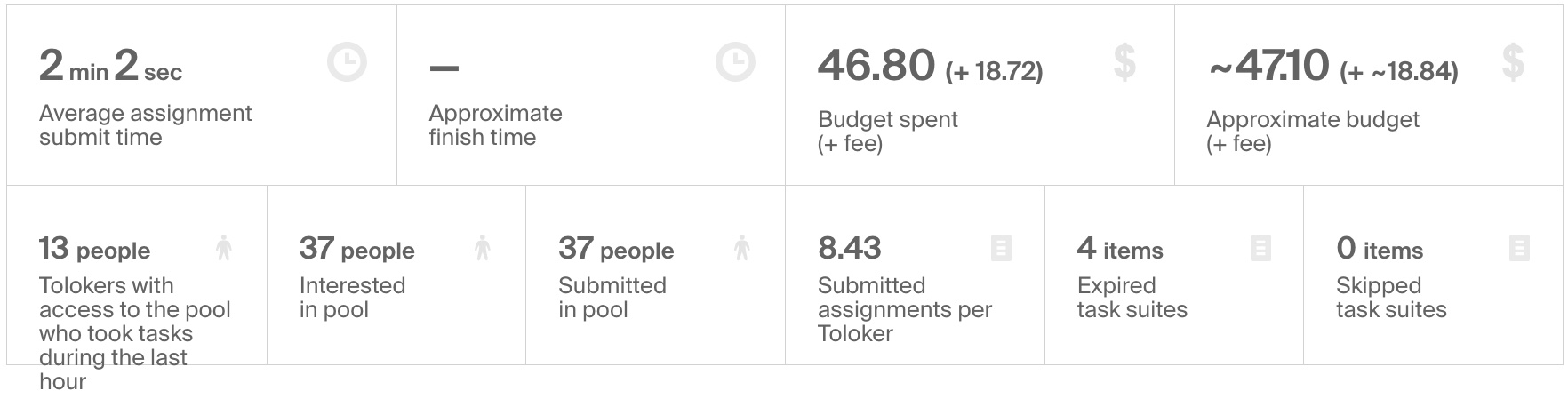Click document icon in Skipped task suites card
This screenshot has width=1568, height=399.
pyautogui.click(x=1519, y=248)
